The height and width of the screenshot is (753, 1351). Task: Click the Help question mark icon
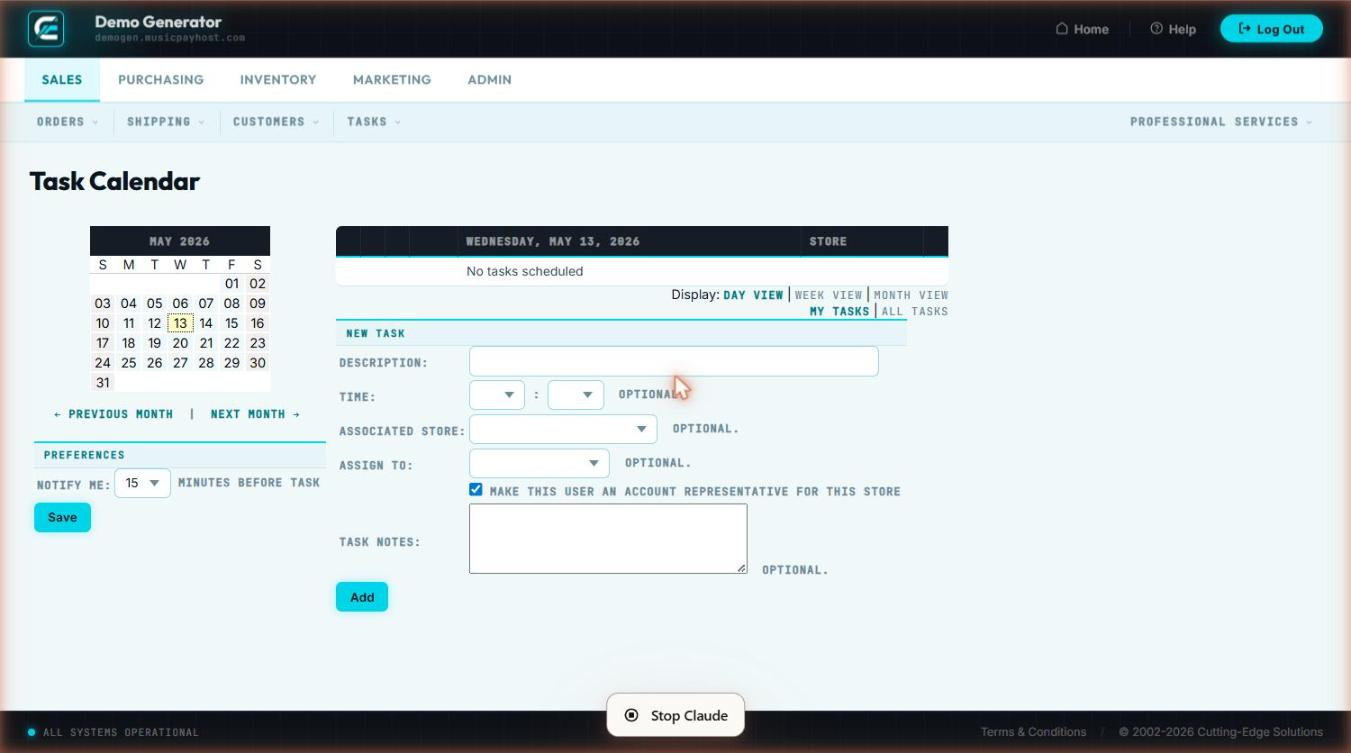click(1156, 29)
